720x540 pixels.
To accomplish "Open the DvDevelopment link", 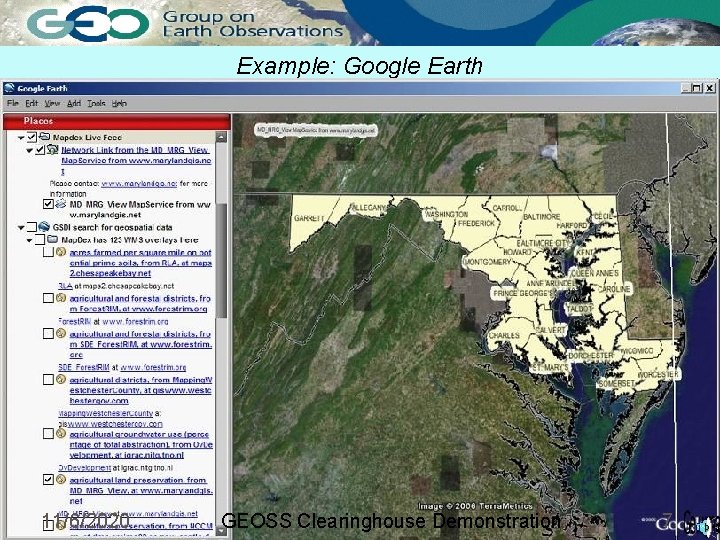I will pos(84,467).
